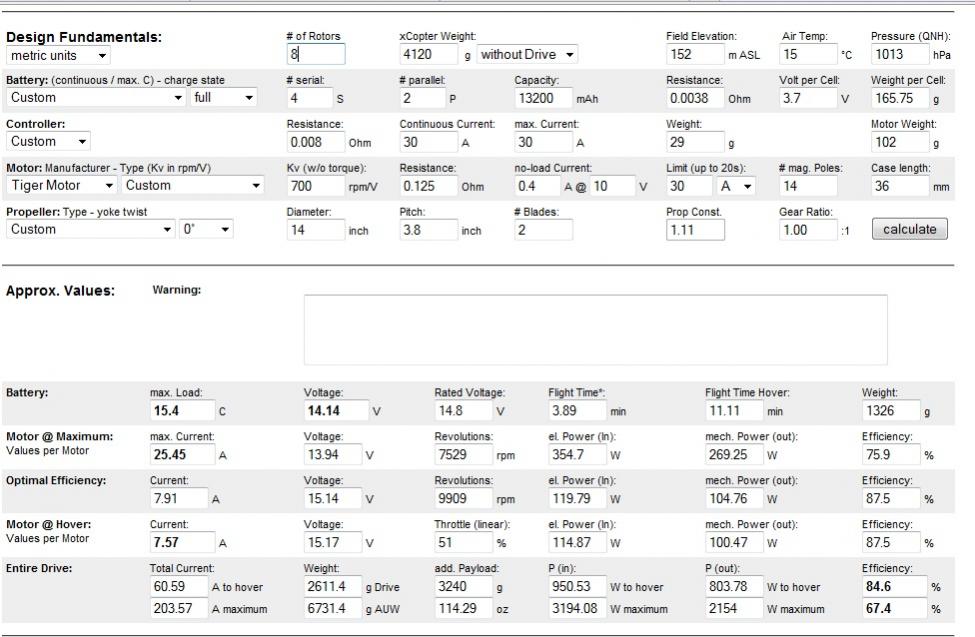Open the Controller Custom dropdown
The height and width of the screenshot is (637, 975).
(49, 142)
